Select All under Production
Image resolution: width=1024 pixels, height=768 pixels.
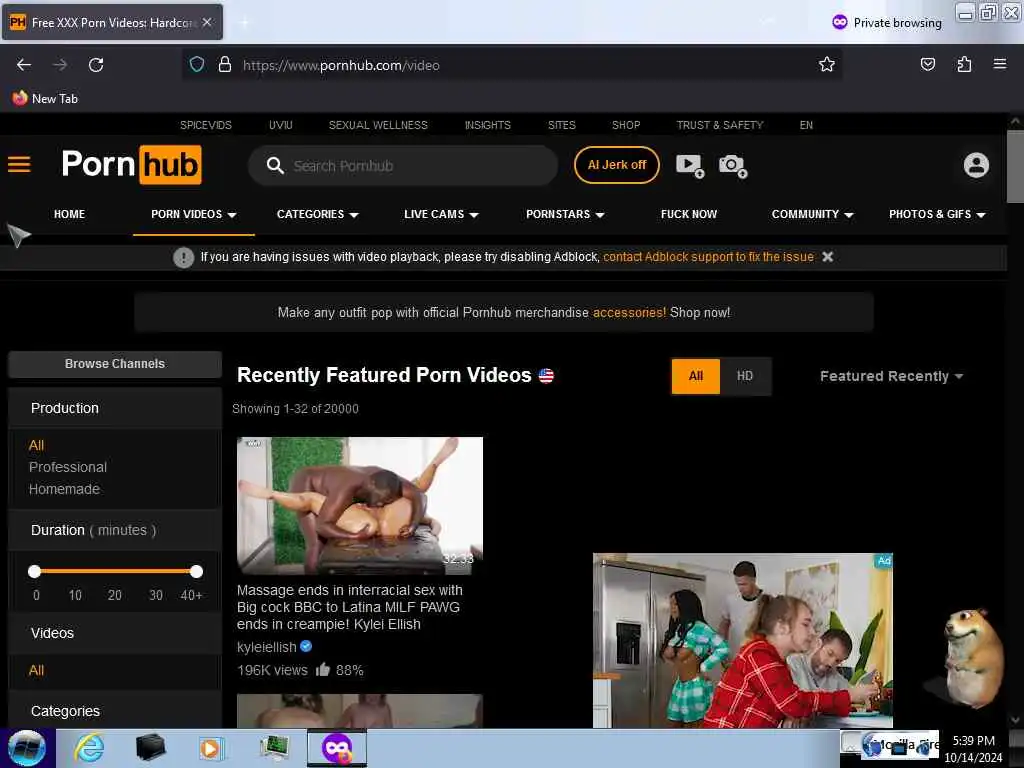click(x=37, y=445)
